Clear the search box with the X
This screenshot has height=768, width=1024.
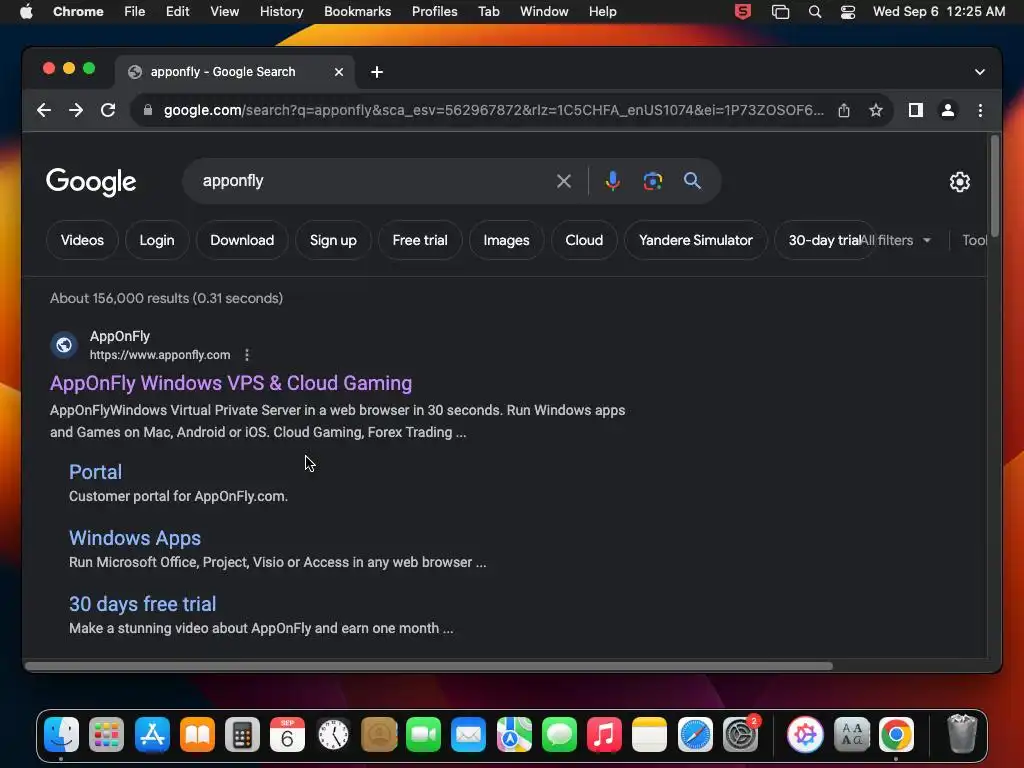564,181
